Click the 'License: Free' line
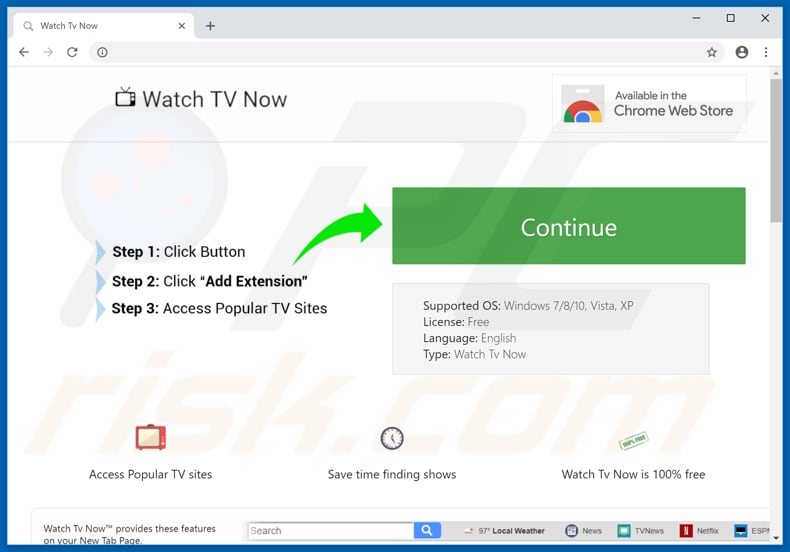The image size is (790, 552). pyautogui.click(x=456, y=322)
